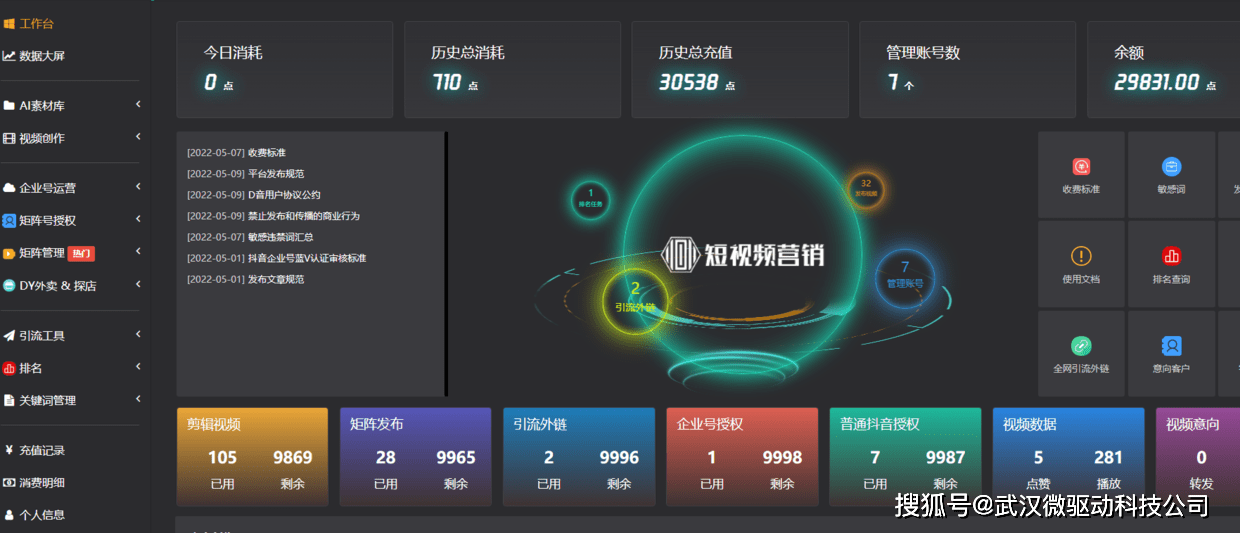Viewport: 1240px width, 533px height.
Task: Open the 使用文档 shortcut tile icon
Action: tap(1081, 256)
